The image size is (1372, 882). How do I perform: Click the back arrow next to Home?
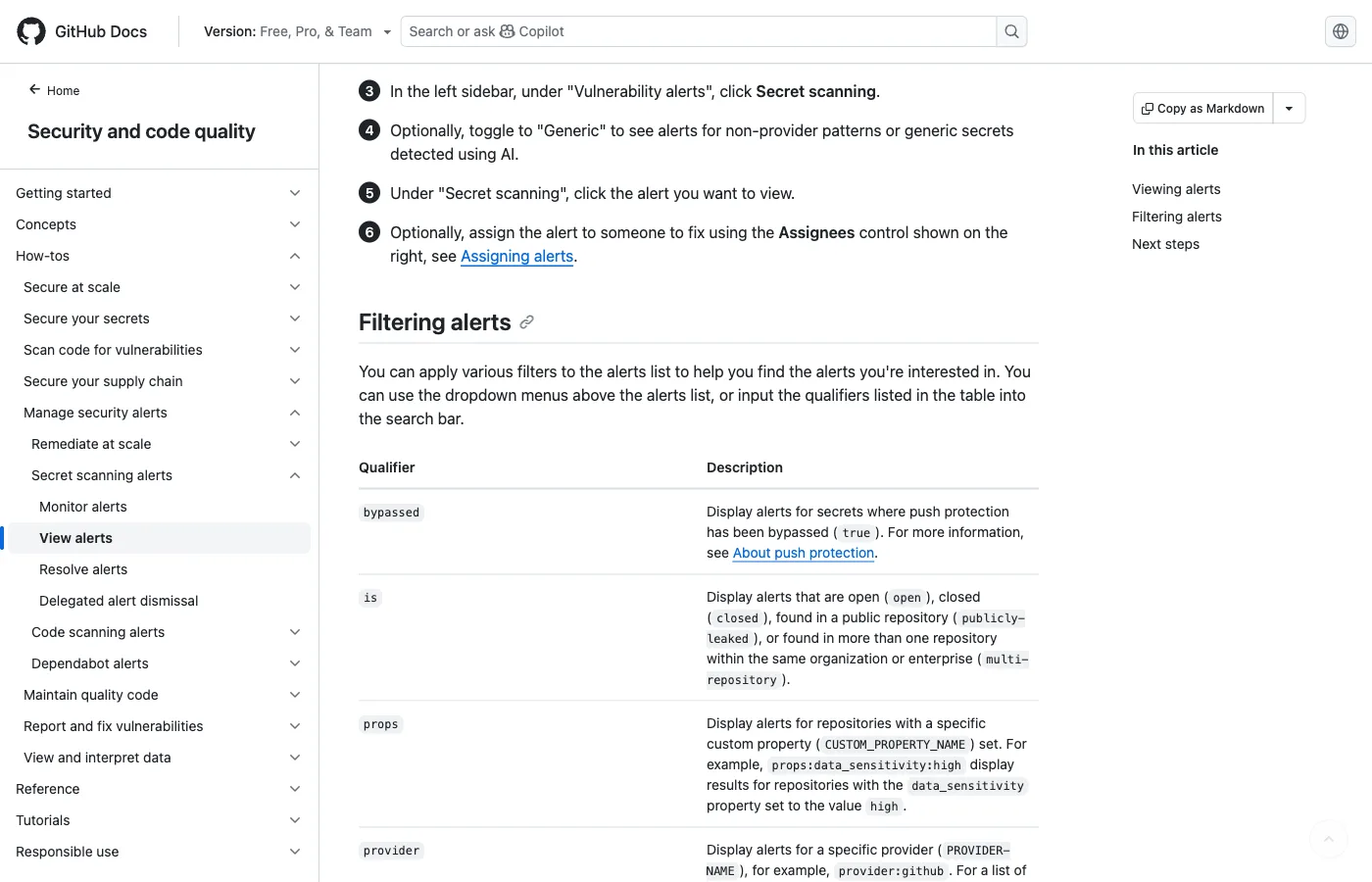click(33, 90)
